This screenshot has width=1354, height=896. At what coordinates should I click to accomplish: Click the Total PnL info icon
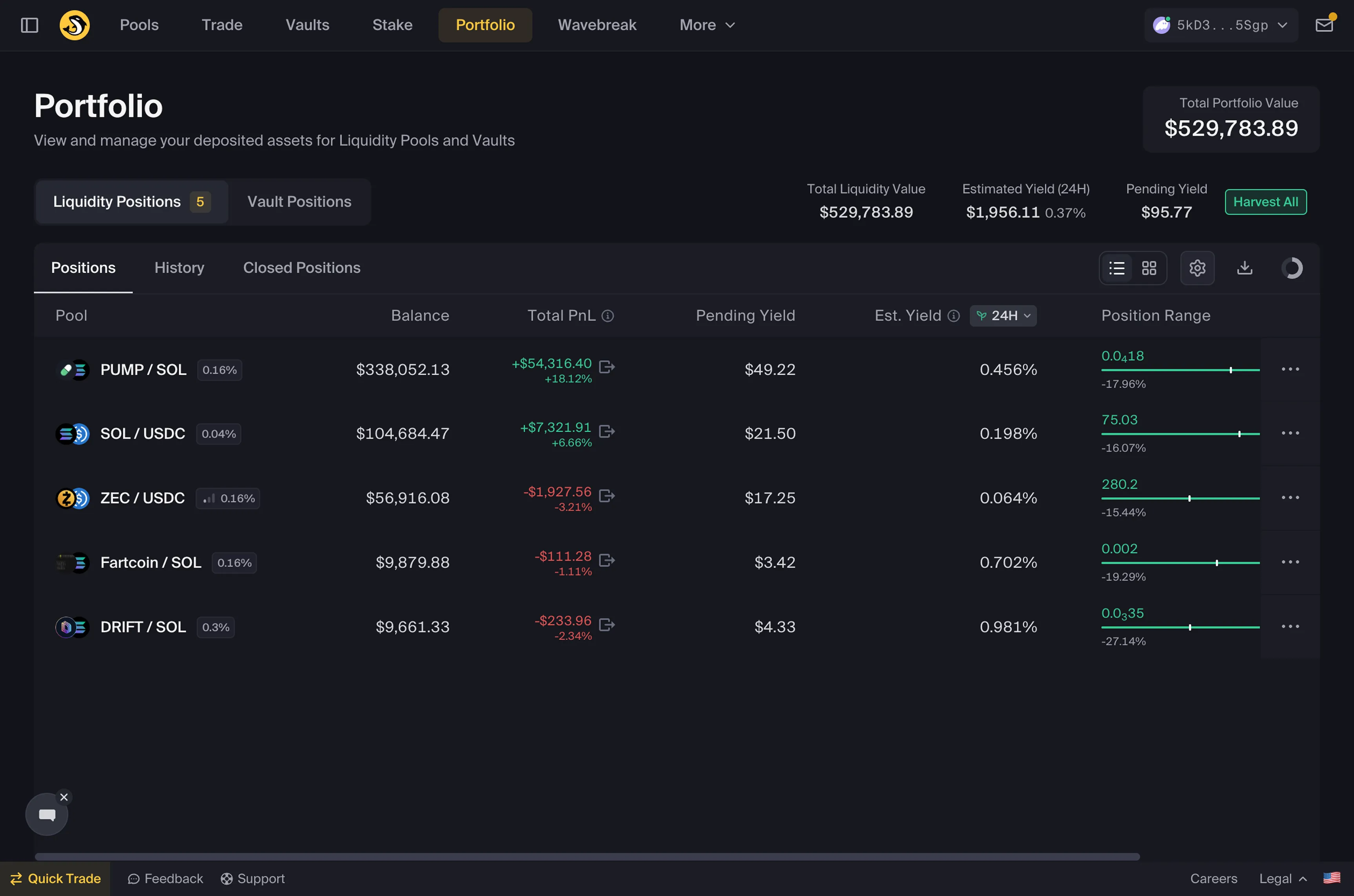point(608,316)
